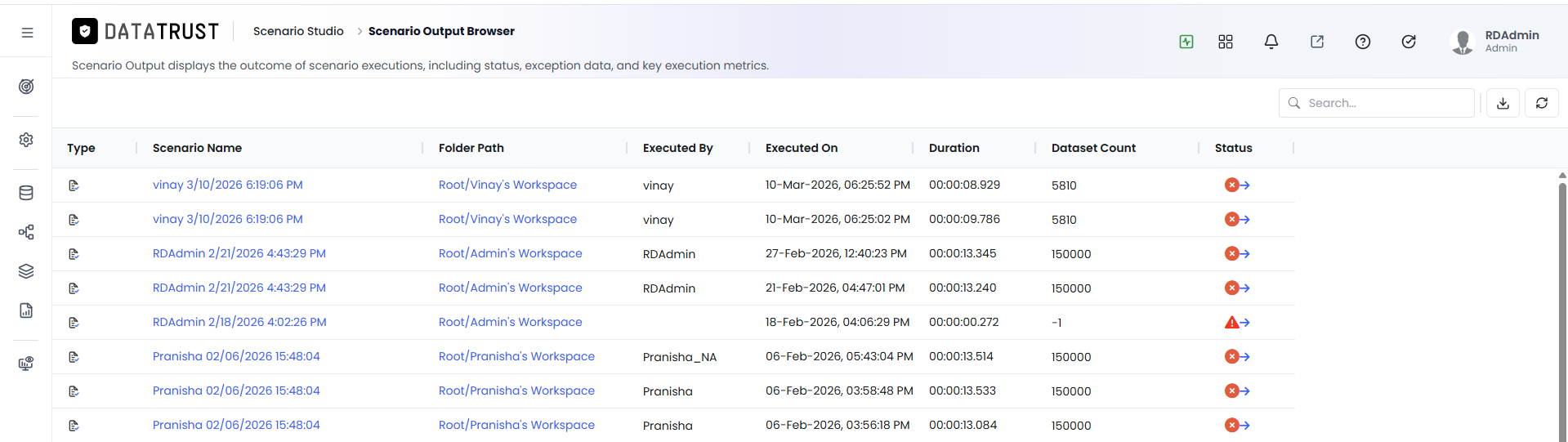The width and height of the screenshot is (1568, 442).
Task: Click the green activity monitor icon
Action: 1186,42
